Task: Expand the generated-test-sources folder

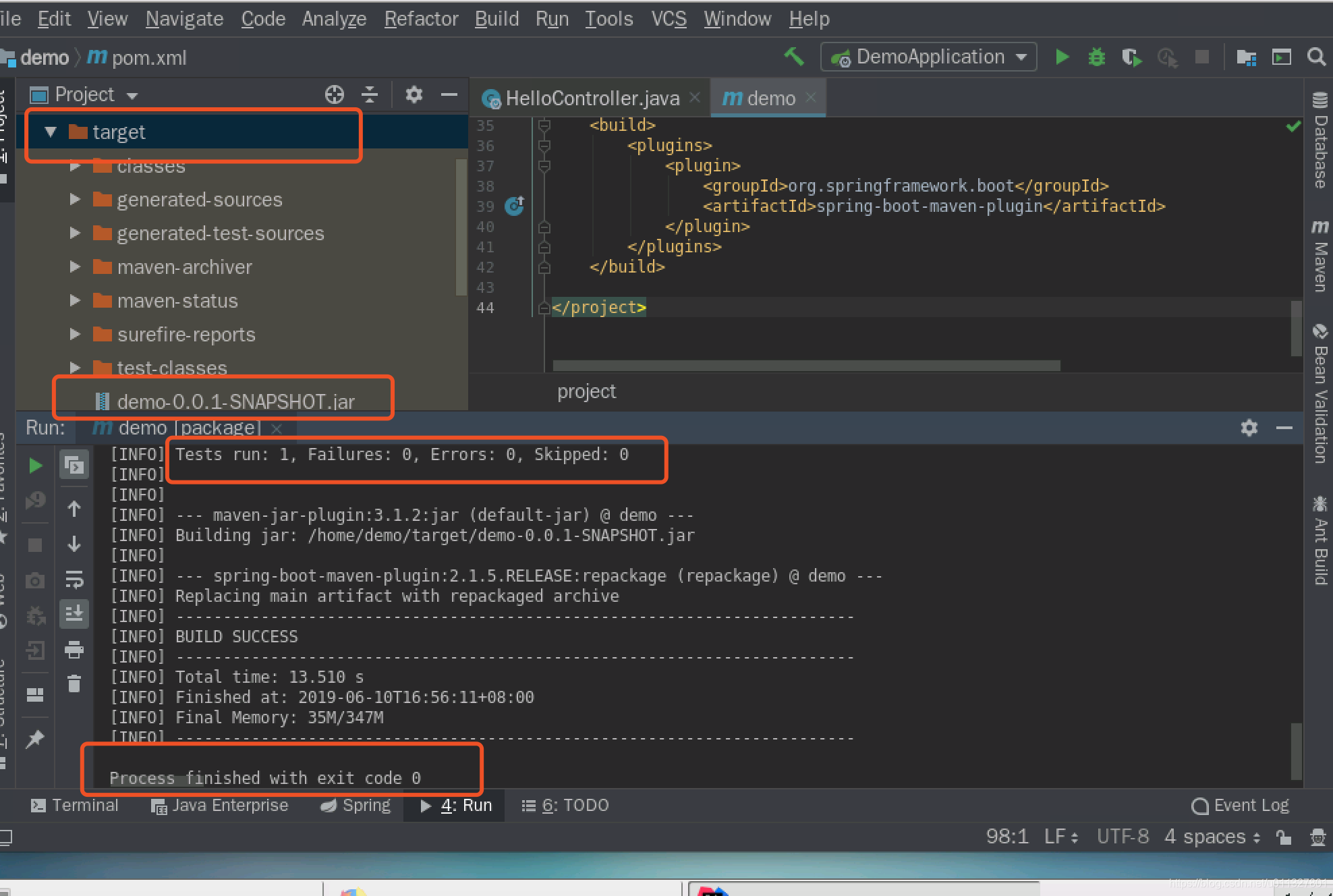Action: coord(75,233)
